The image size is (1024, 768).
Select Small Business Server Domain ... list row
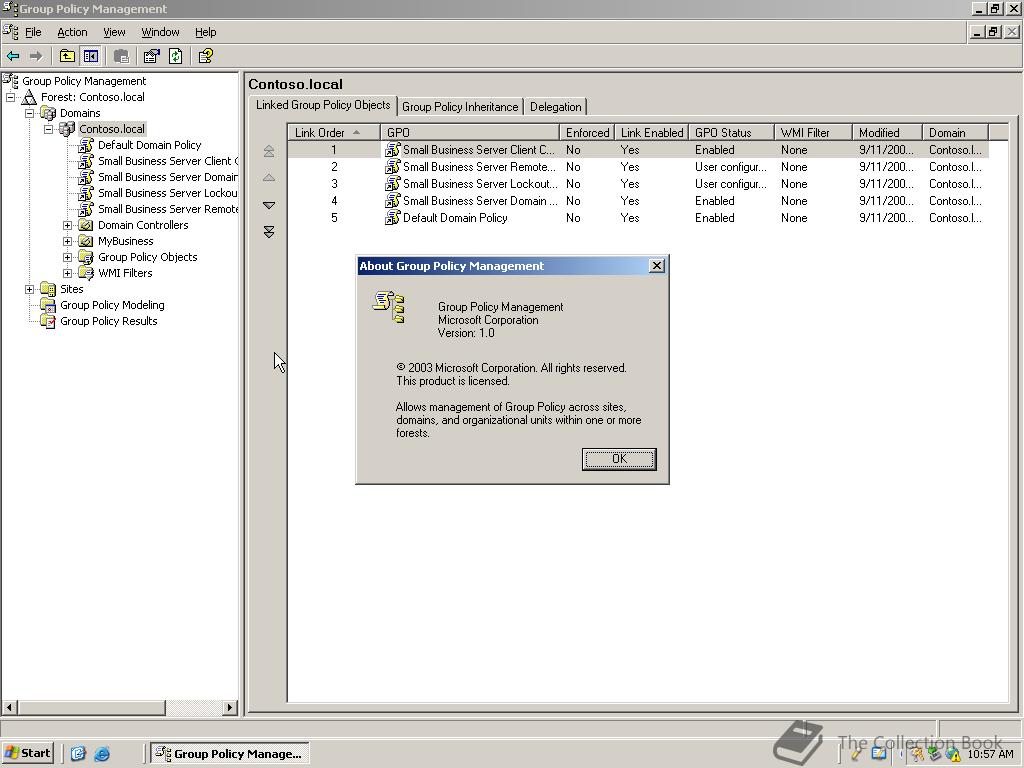638,201
